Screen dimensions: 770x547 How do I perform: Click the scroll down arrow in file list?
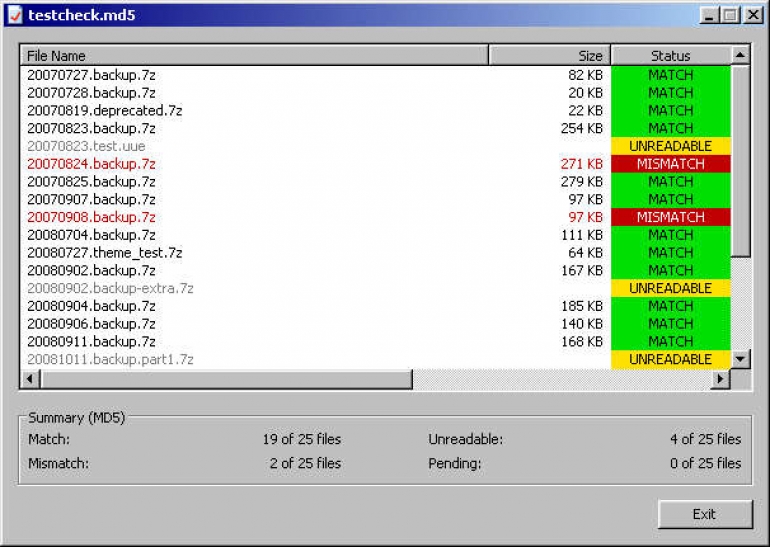[740, 359]
